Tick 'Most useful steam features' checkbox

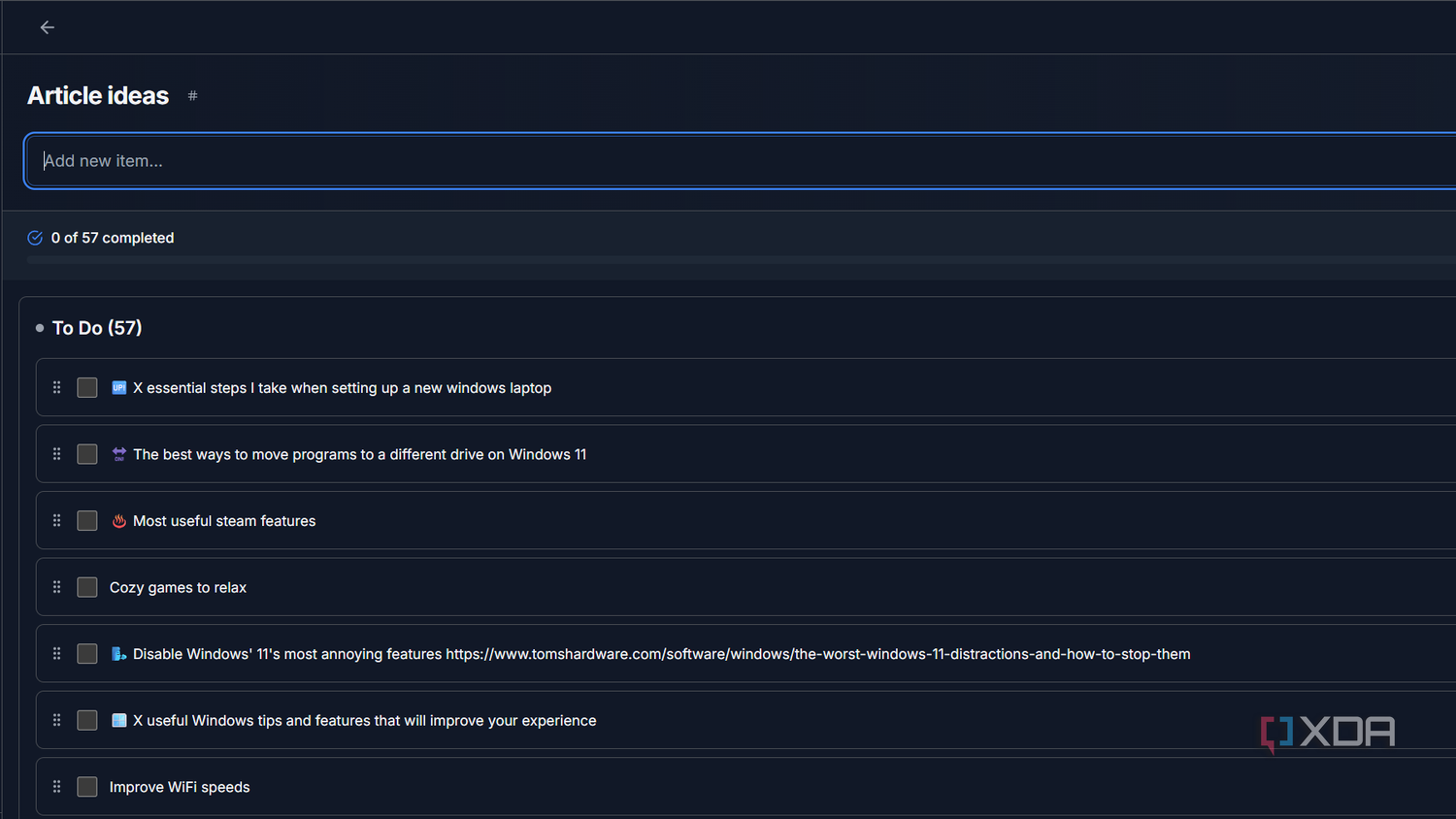coord(87,521)
